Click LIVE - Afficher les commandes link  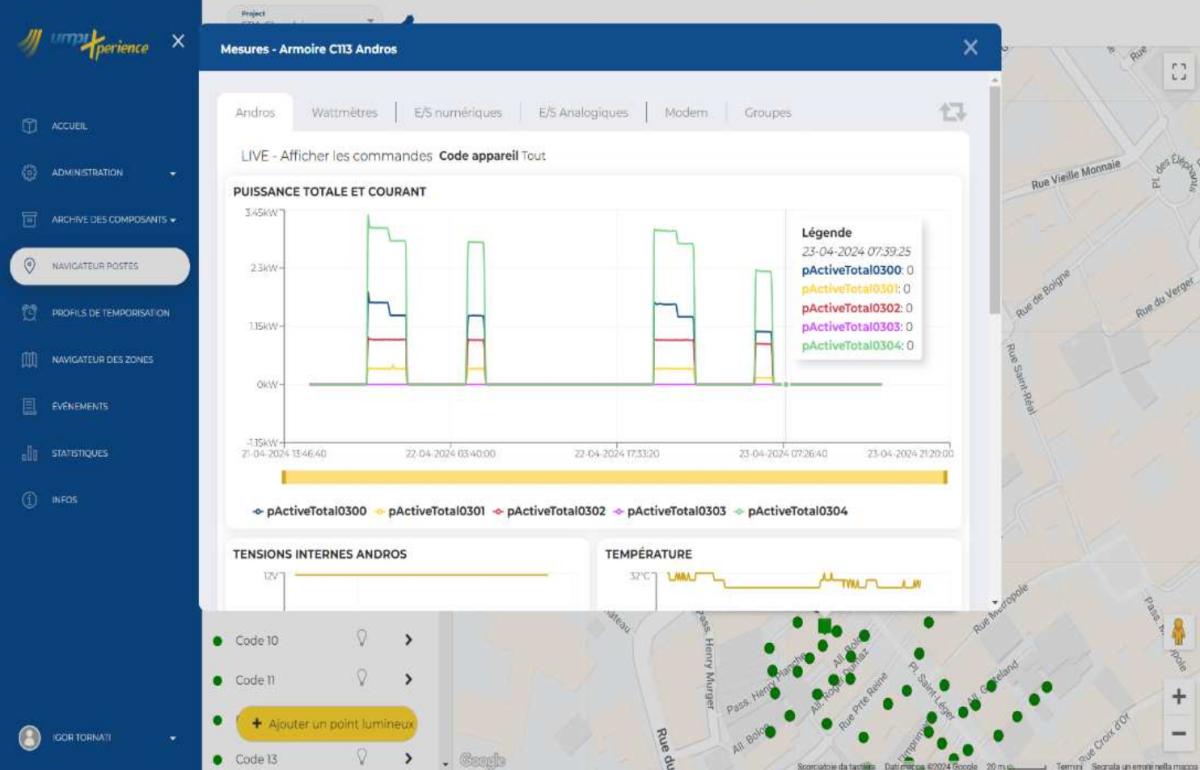[336, 156]
